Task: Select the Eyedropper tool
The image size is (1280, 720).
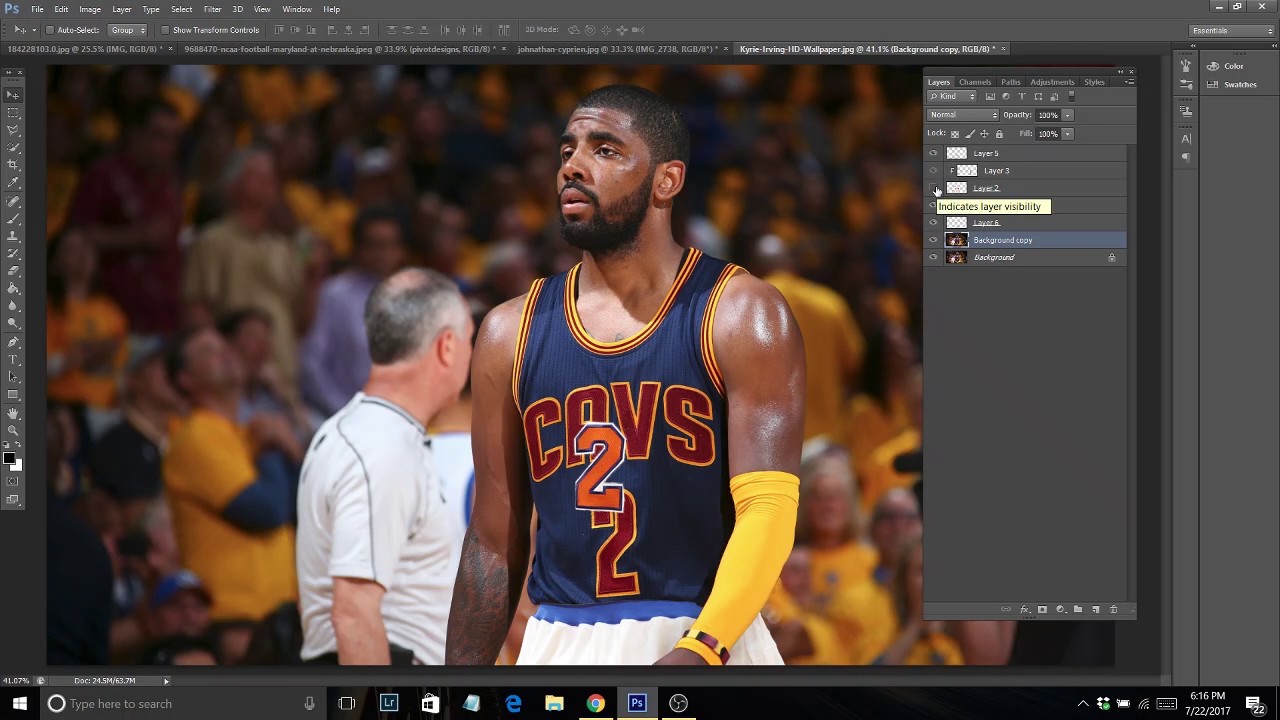Action: point(13,182)
